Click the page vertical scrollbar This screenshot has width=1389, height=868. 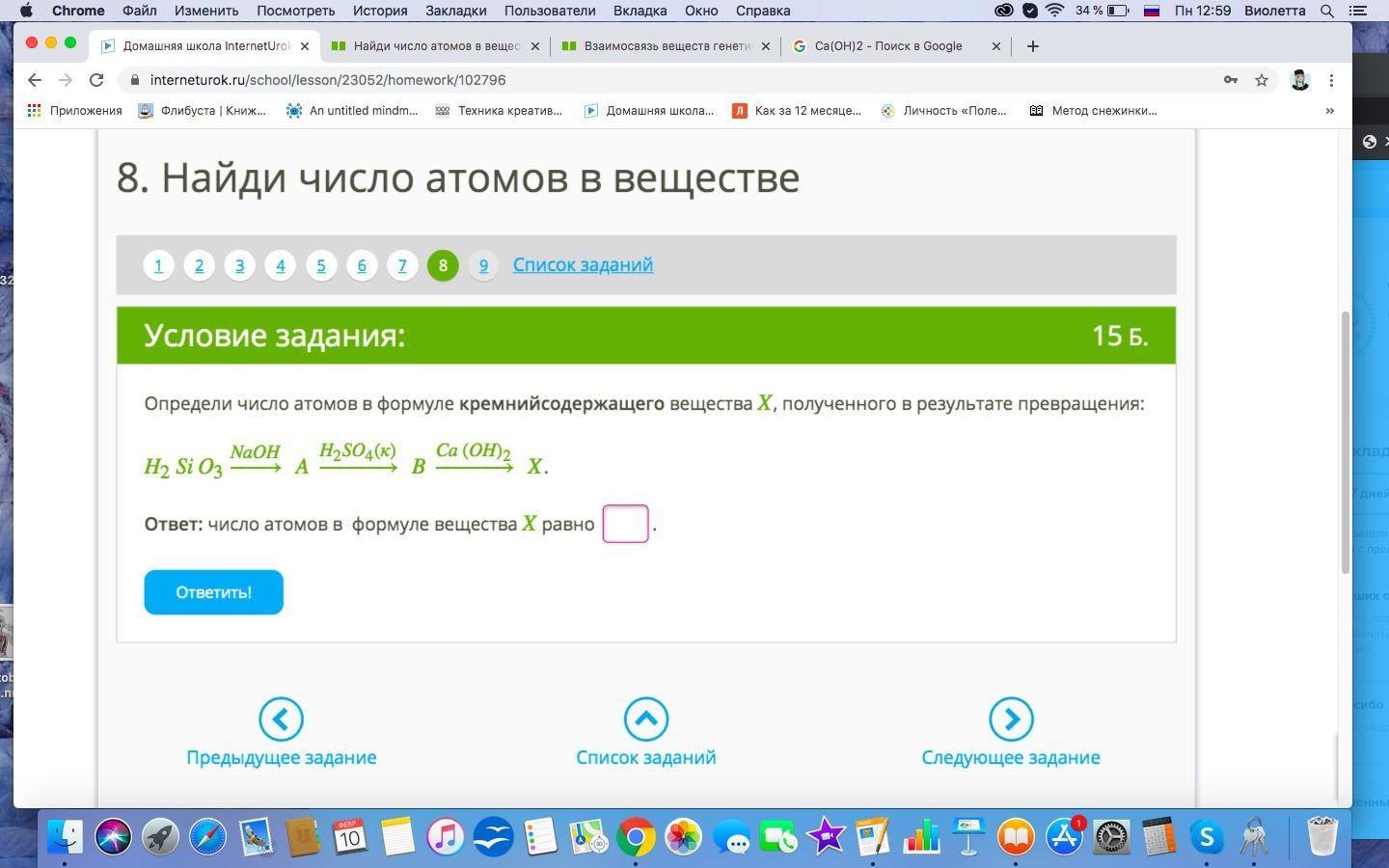pyautogui.click(x=1345, y=444)
